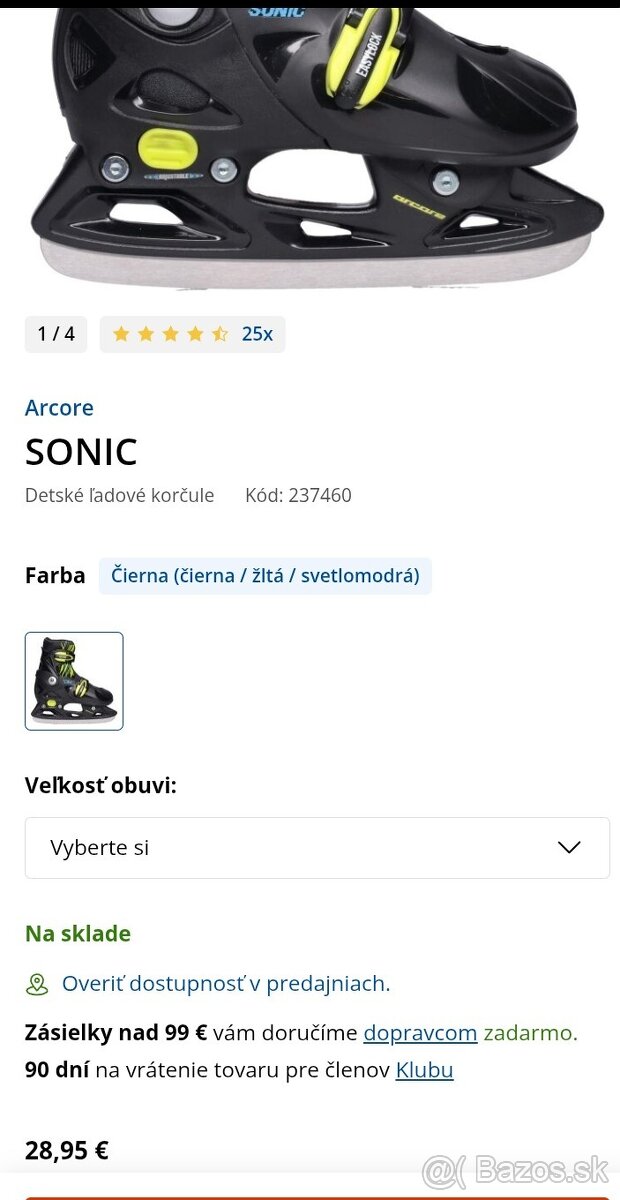Open 'Overiť dostupnosť v predajniach' link
Image resolution: width=620 pixels, height=1200 pixels.
226,984
